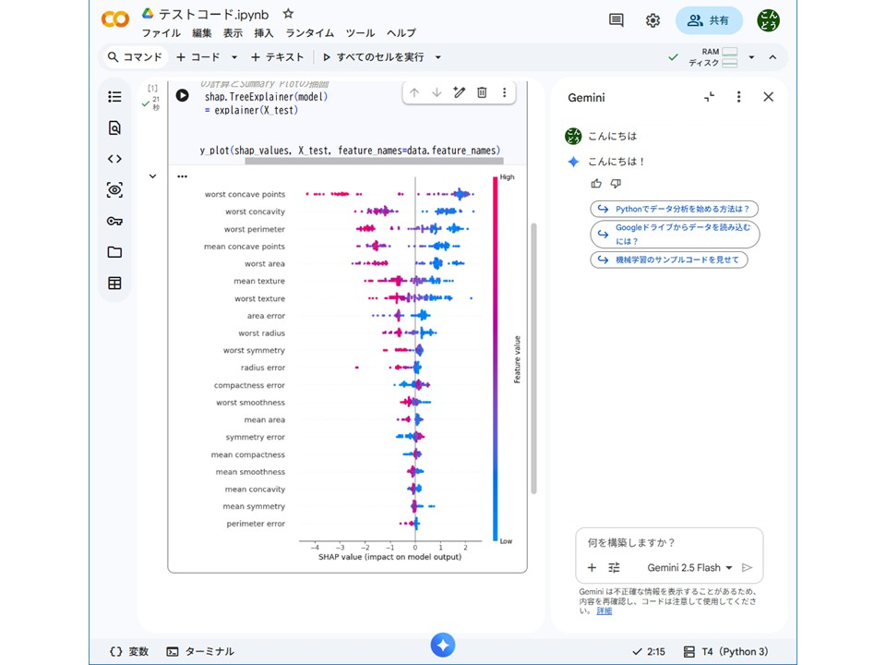Image resolution: width=886 pixels, height=665 pixels.
Task: Star the notebook テストコード.ipynb
Action: 288,14
